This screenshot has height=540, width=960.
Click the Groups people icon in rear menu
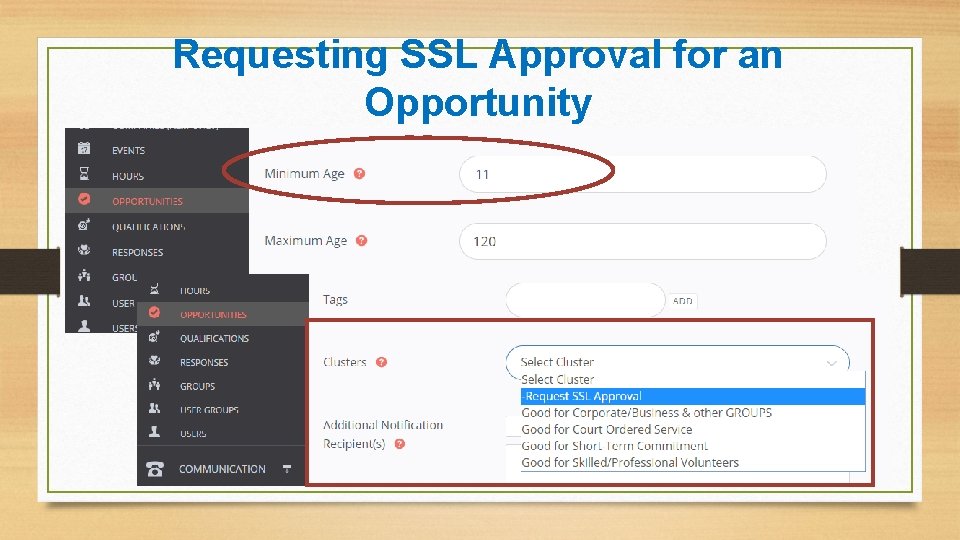coord(84,276)
